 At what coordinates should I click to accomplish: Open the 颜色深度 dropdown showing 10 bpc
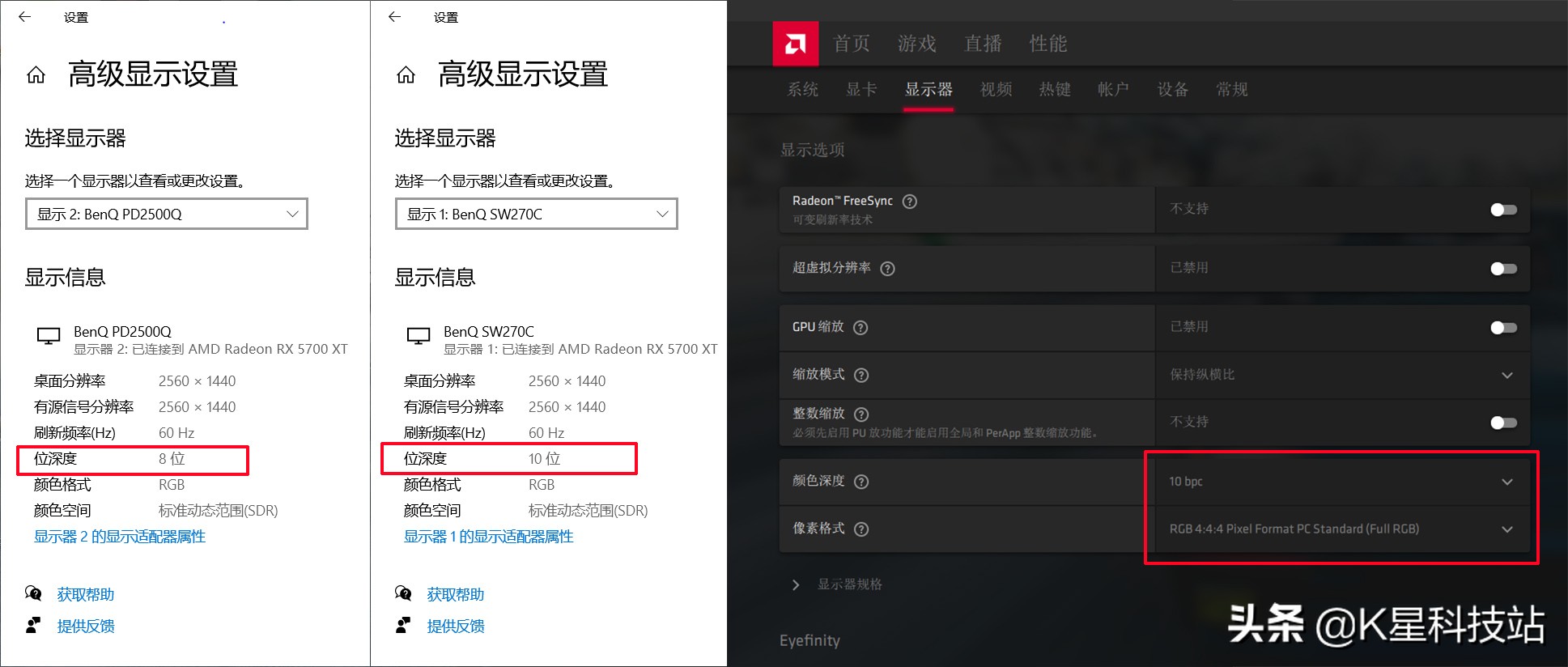1342,482
